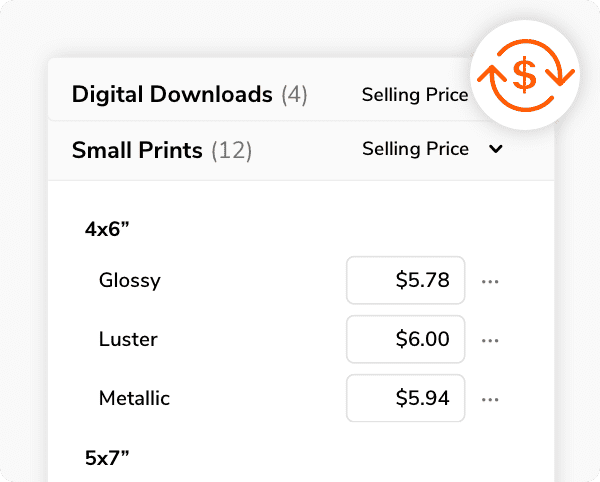Open the Metallic row ellipsis menu

tap(490, 400)
